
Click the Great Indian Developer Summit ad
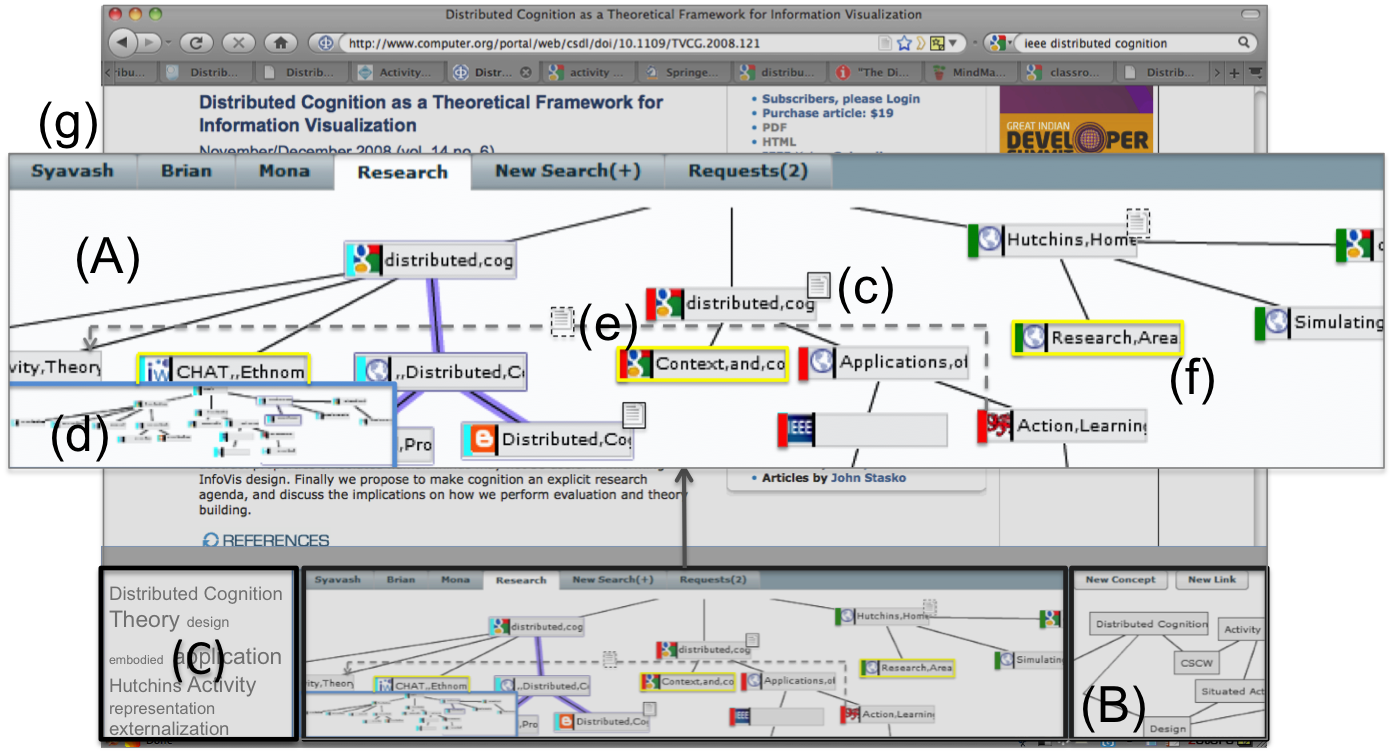point(1076,120)
